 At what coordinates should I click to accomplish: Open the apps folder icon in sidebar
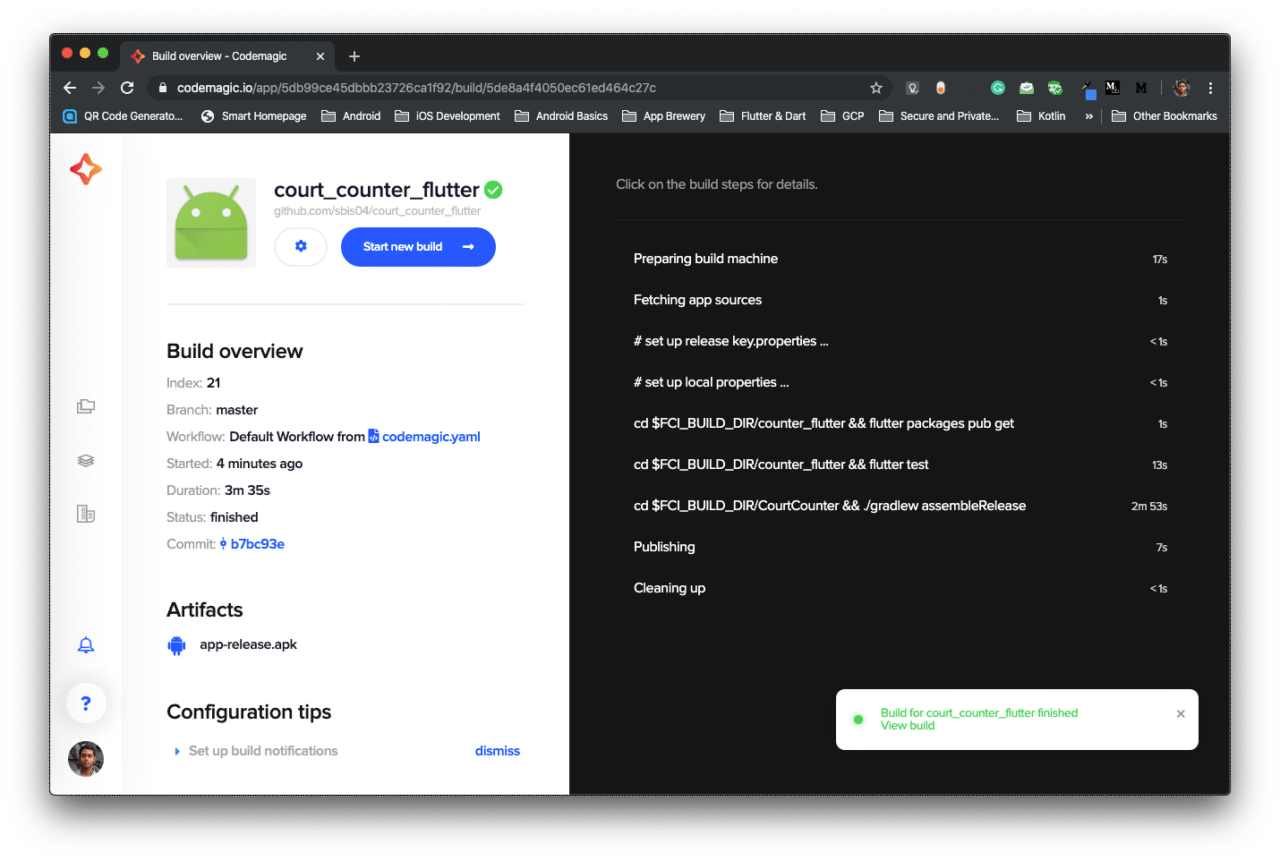point(86,406)
